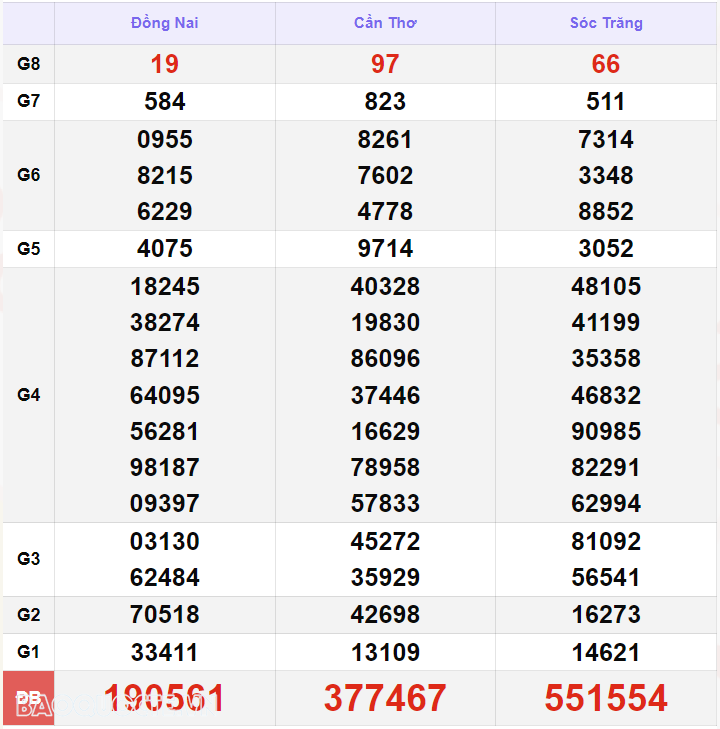Select Cần Thơ special prize 377467
The width and height of the screenshot is (720, 729).
(385, 698)
